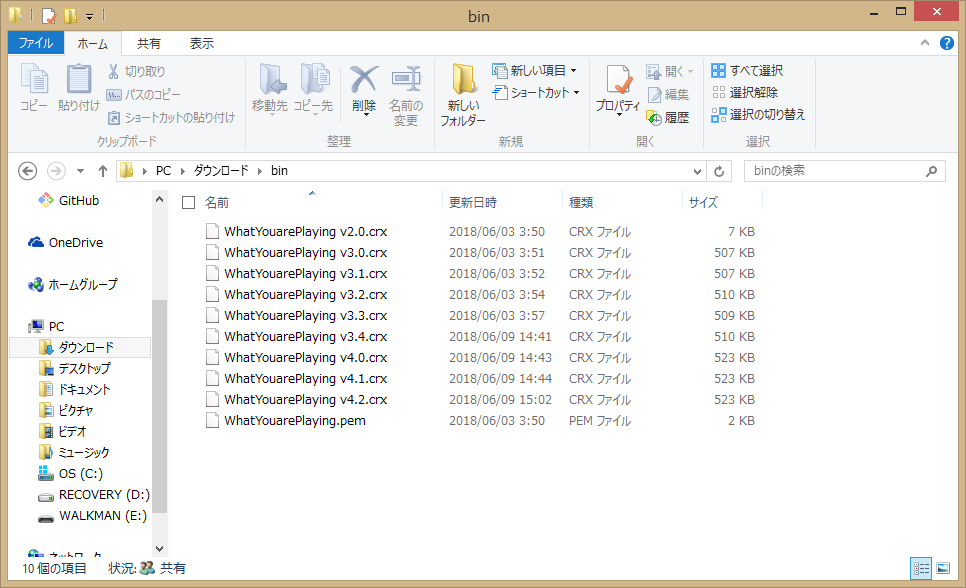The width and height of the screenshot is (966, 588).
Task: Click the Refresh icon beside address bar
Action: tap(720, 171)
